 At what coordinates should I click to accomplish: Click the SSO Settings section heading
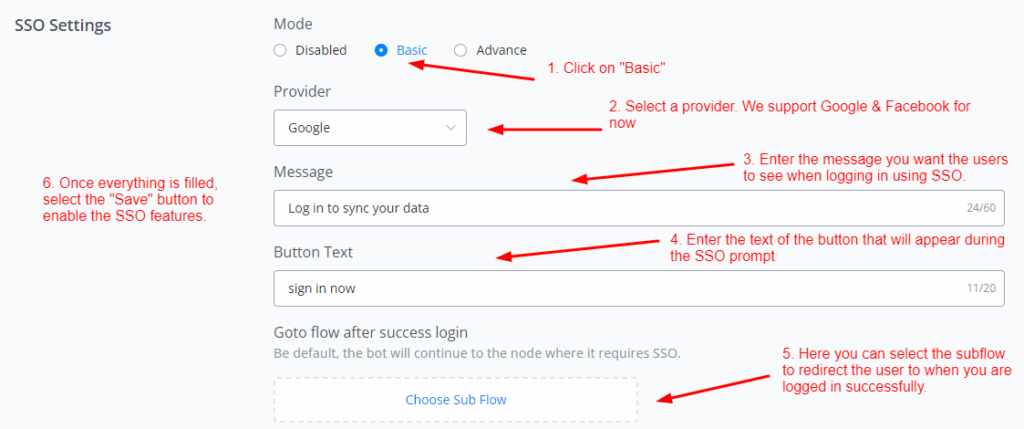pyautogui.click(x=63, y=24)
